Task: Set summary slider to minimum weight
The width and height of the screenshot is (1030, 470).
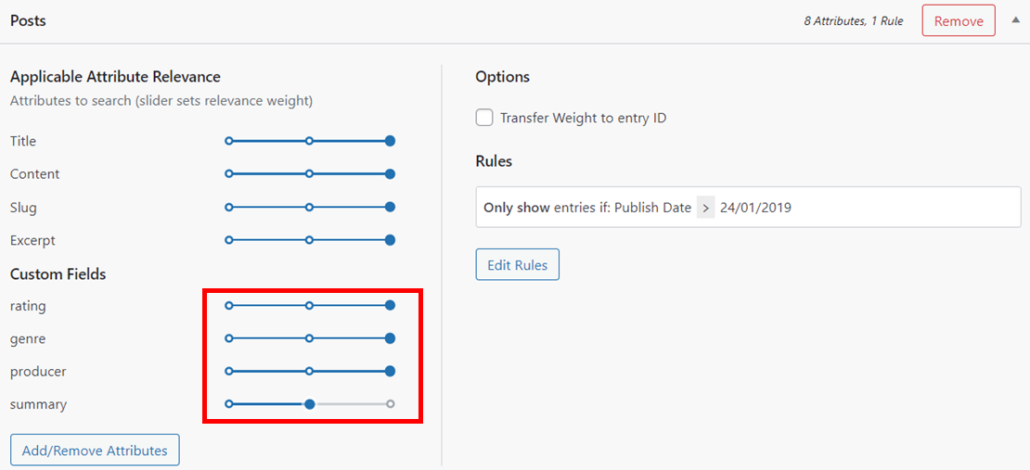Action: (x=229, y=404)
